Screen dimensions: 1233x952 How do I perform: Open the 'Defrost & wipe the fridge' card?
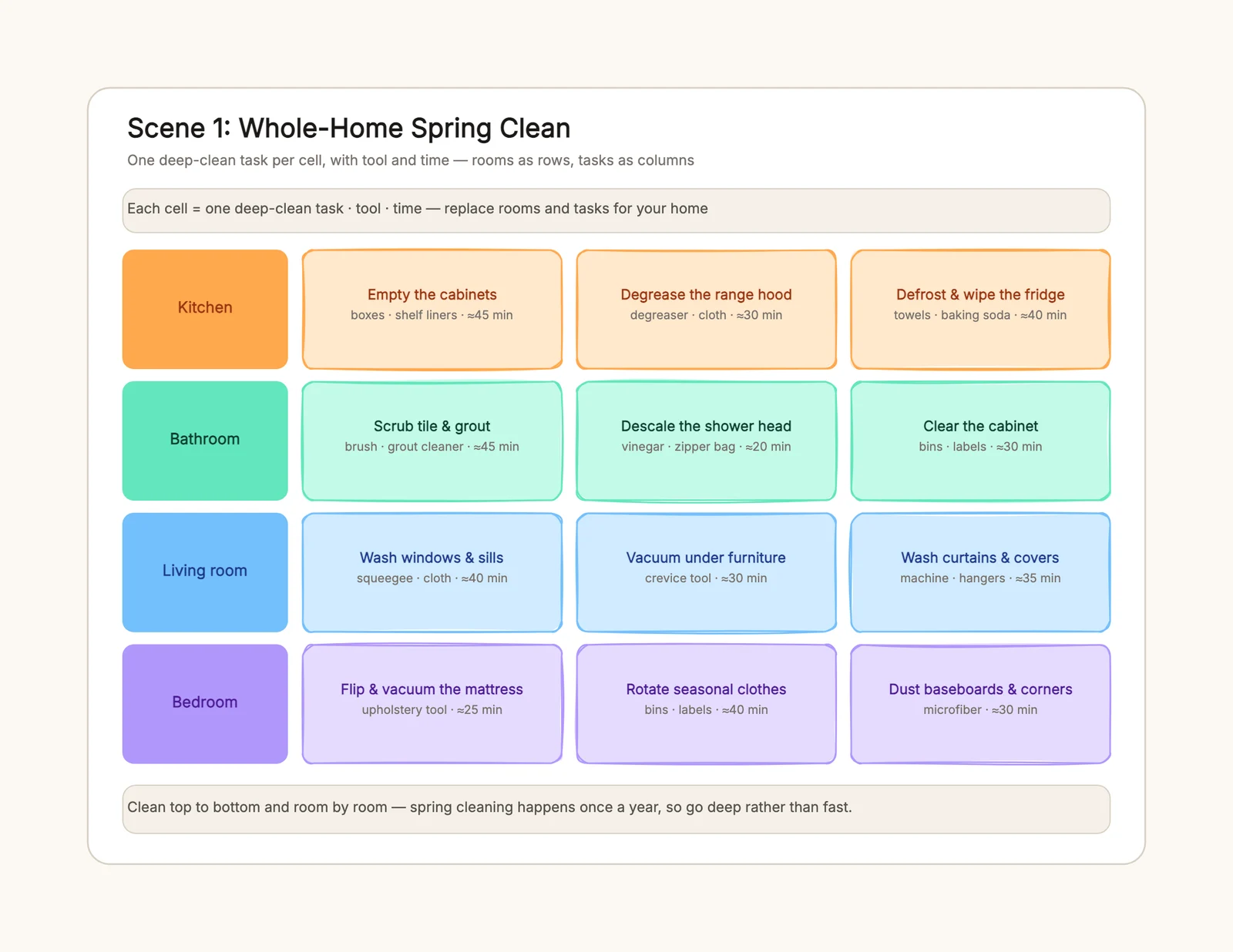[x=980, y=309]
